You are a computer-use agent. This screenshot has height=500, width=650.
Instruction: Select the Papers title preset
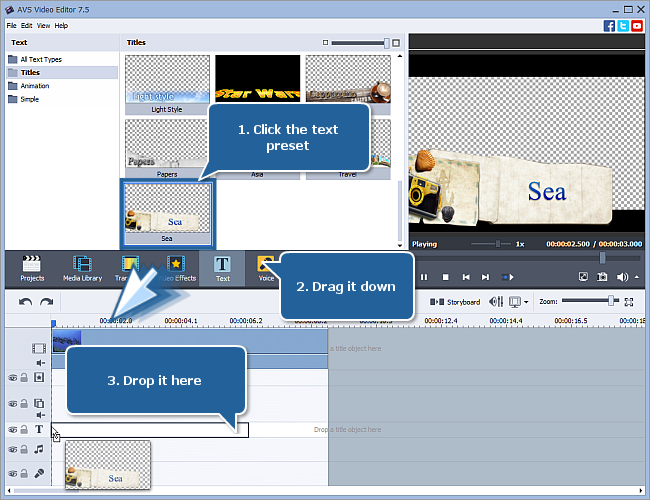click(x=166, y=149)
